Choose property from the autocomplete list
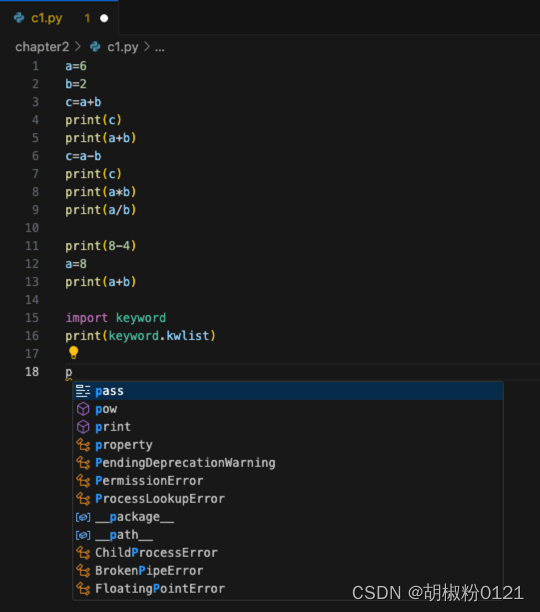This screenshot has width=540, height=612. click(x=288, y=445)
